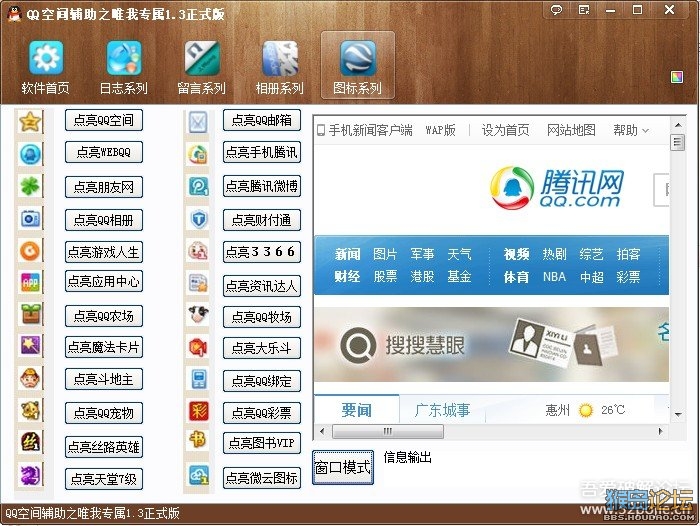The image size is (700, 526).
Task: Switch to the 广东城事 tab
Action: [x=442, y=410]
